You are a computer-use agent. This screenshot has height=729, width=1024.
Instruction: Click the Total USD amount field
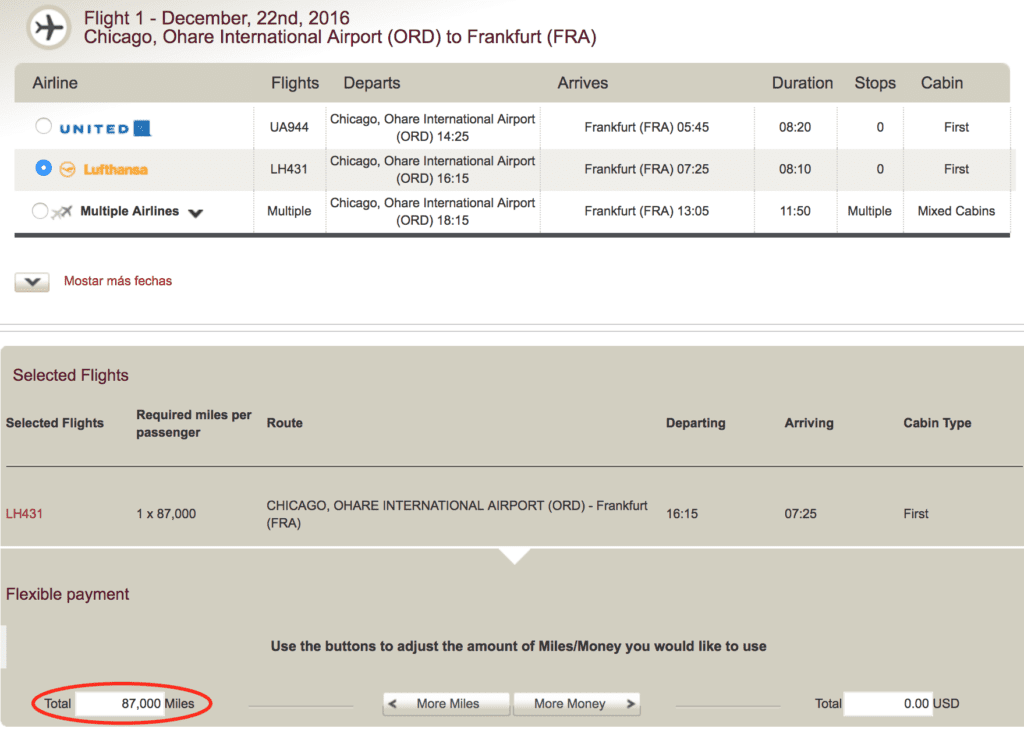[x=888, y=704]
